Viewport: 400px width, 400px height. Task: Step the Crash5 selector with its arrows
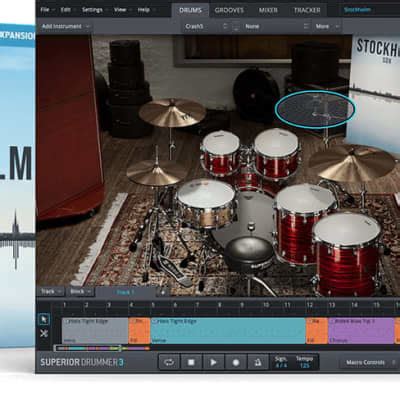coord(225,26)
